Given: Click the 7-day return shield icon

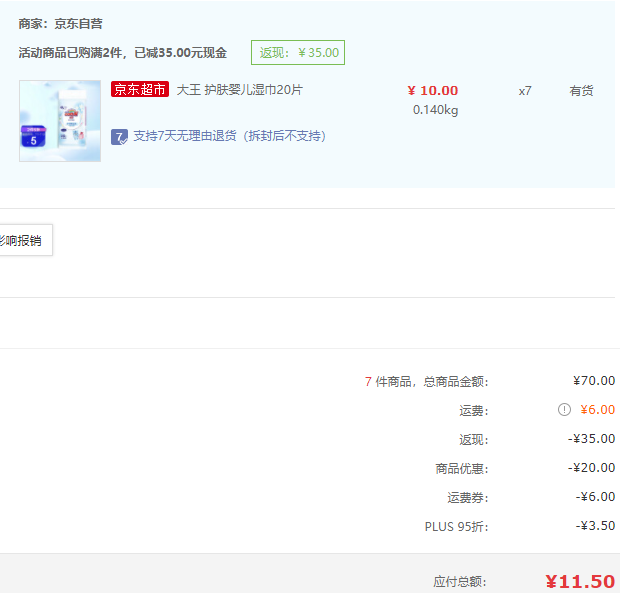Looking at the screenshot, I should tap(119, 137).
